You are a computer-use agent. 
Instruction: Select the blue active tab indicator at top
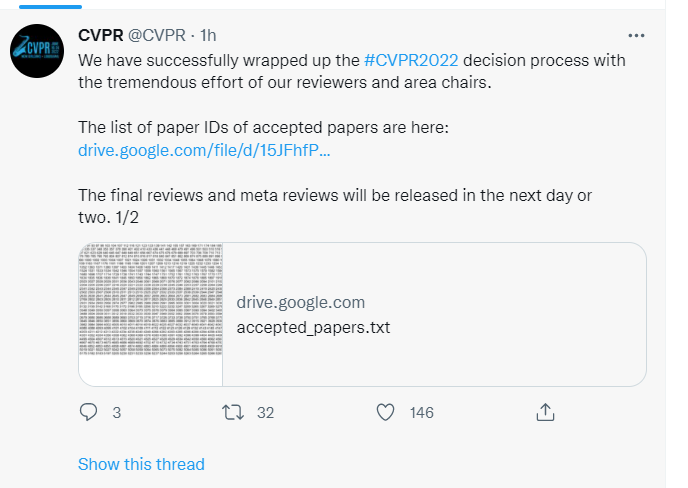point(50,7)
